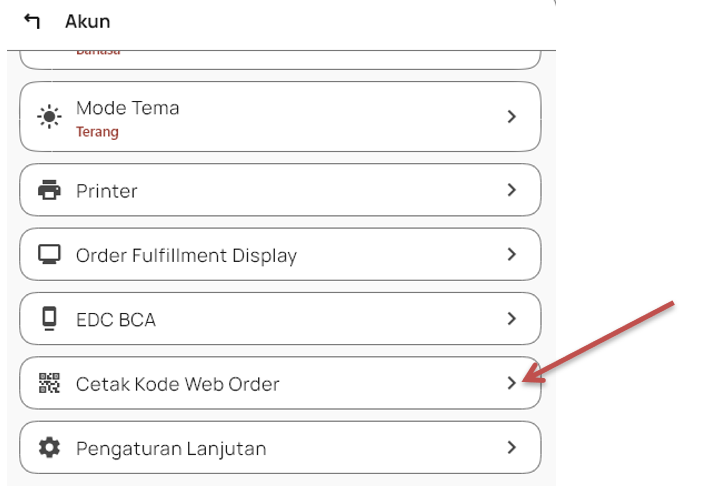Screen dimensions: 714x486
Task: Click the EDC BCA phone icon
Action: 49,320
